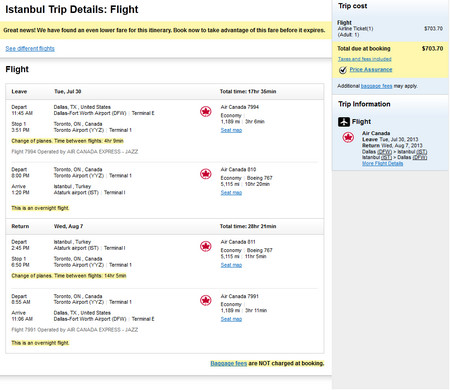Viewport: 450px width, 390px height.
Task: Click the Air Canada logo for flight 7994
Action: 206,111
